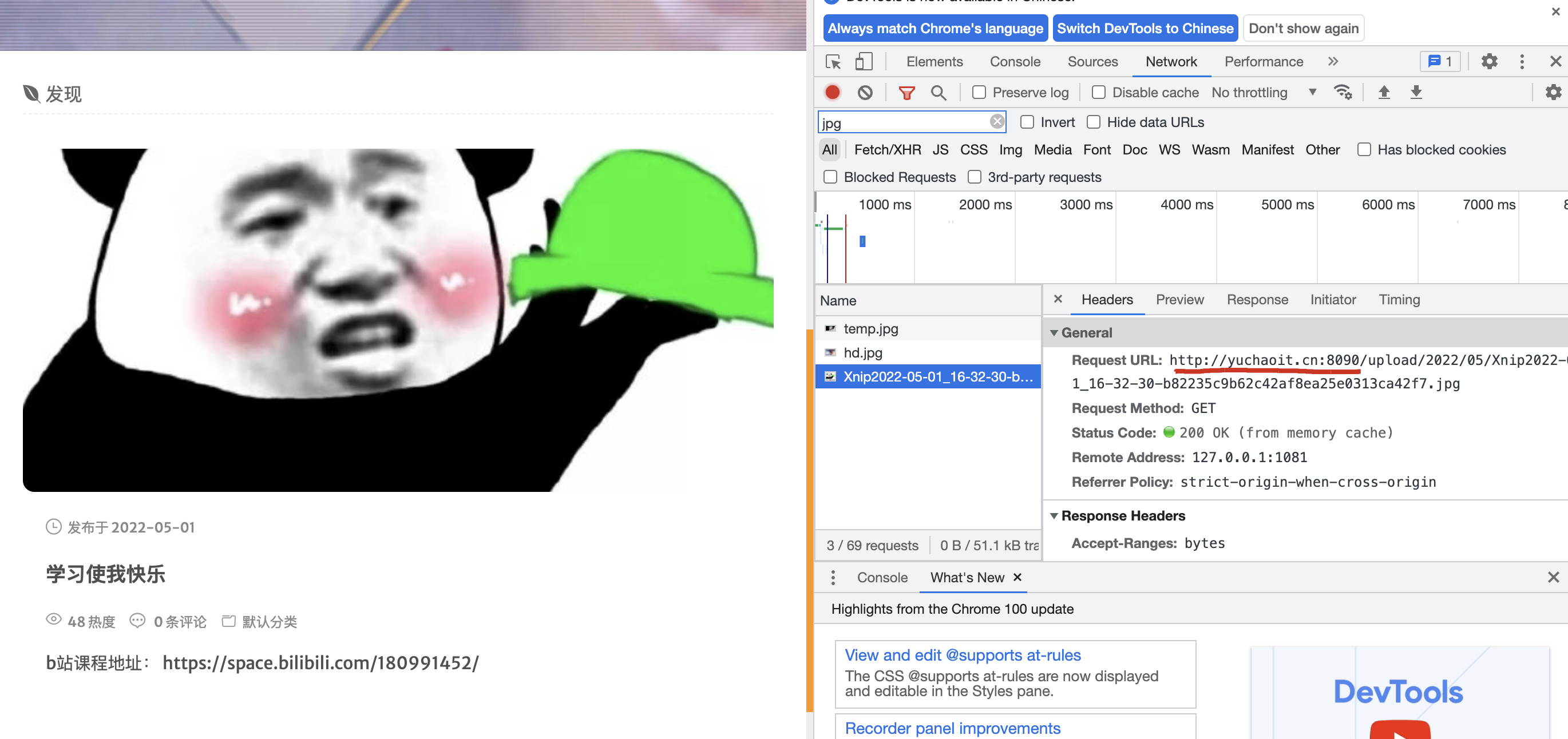Click the import HAR upload arrow
1568x739 pixels.
pos(1384,93)
